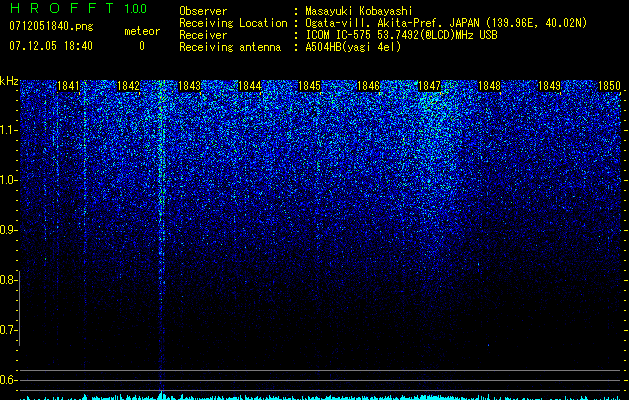This screenshot has width=629, height=400.
Task: Click the kHz axis unit label
Action: 9,81
